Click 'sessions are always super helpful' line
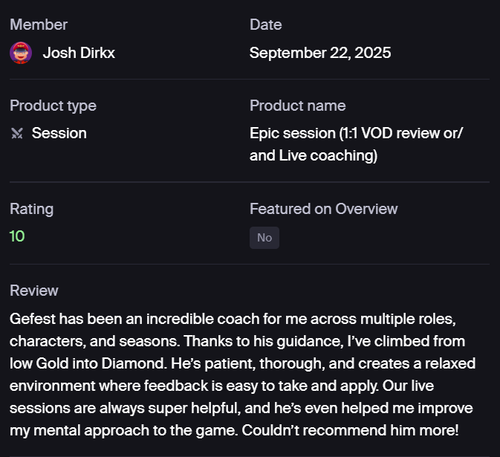 [x=125, y=408]
